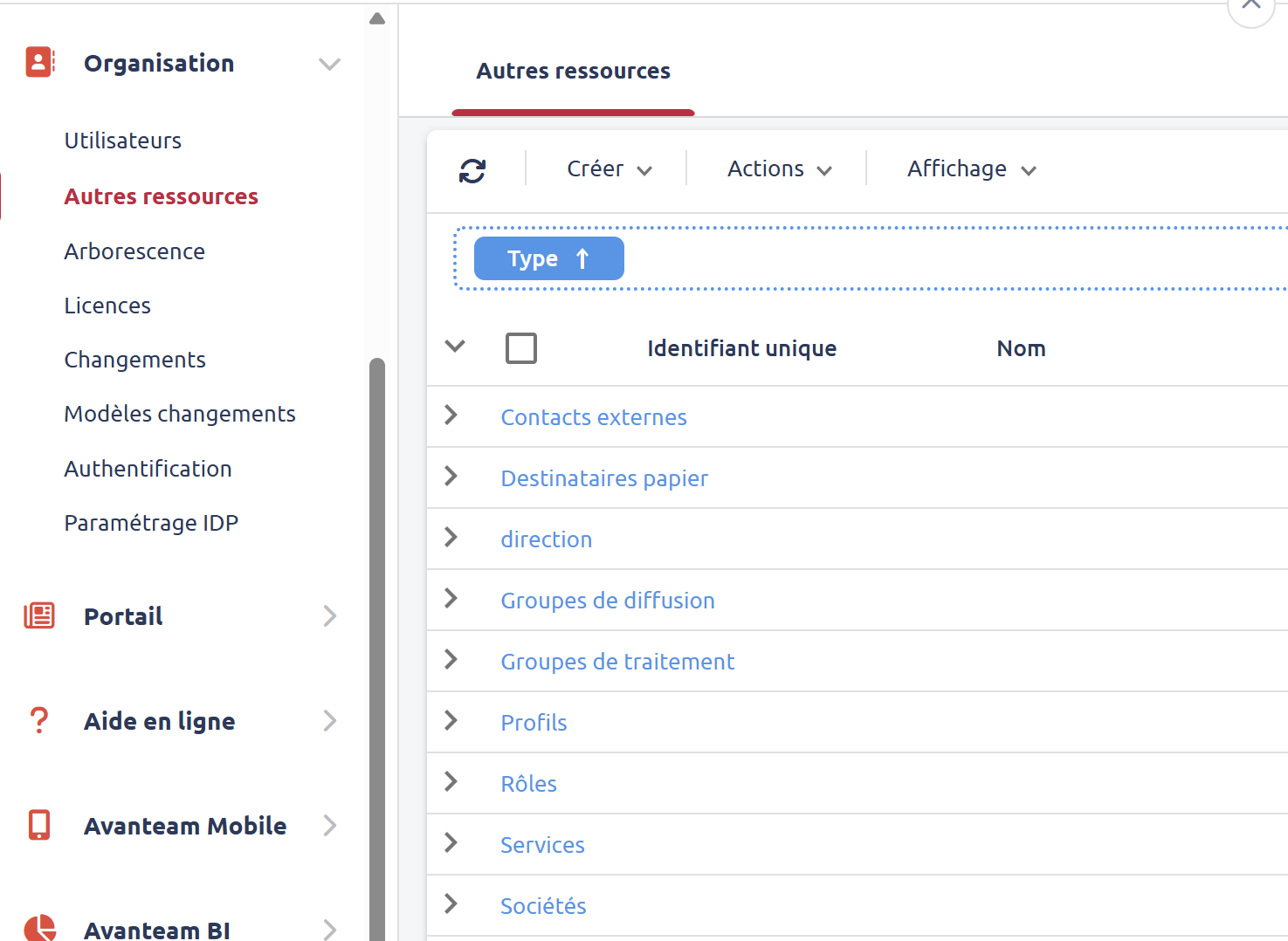1288x941 pixels.
Task: Open the Créer dropdown
Action: (609, 168)
